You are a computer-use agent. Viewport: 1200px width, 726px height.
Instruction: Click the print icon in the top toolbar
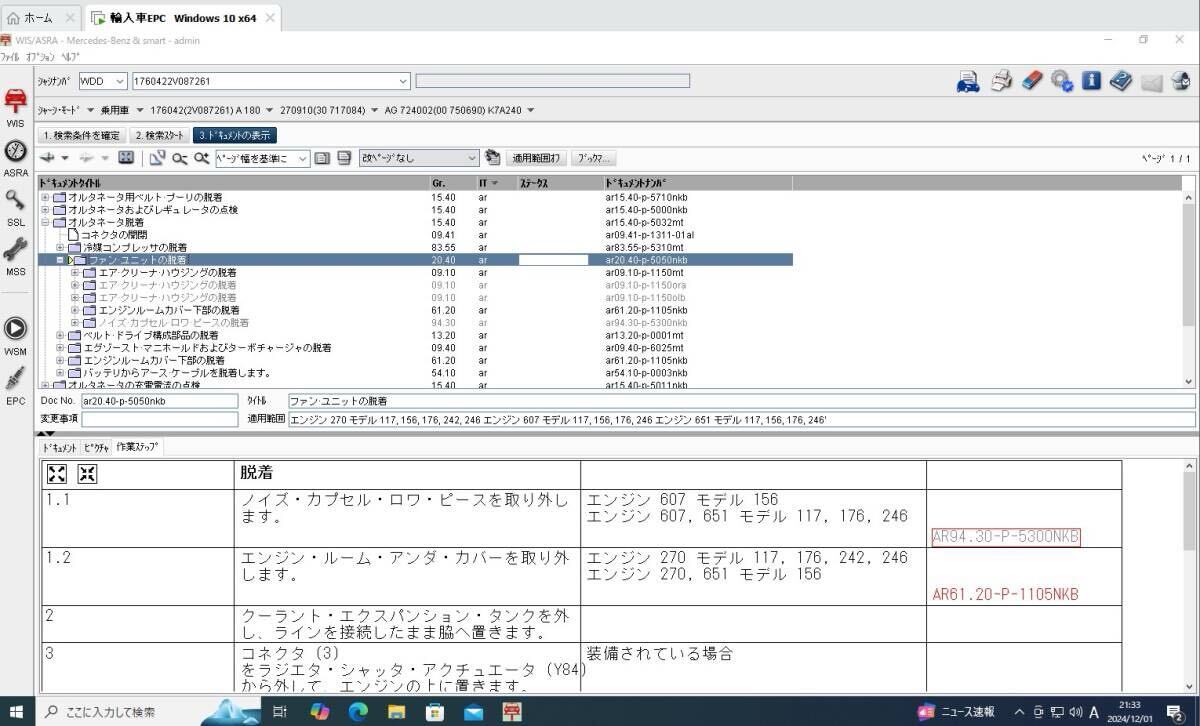(1000, 81)
